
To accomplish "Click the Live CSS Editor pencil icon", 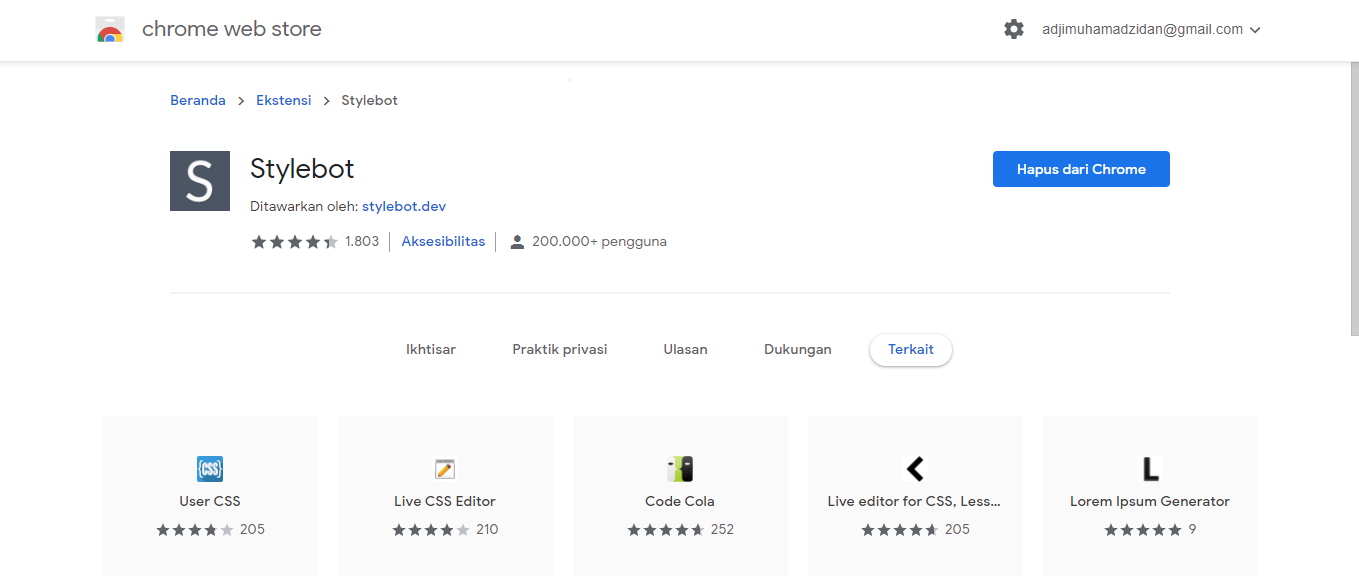I will [444, 468].
